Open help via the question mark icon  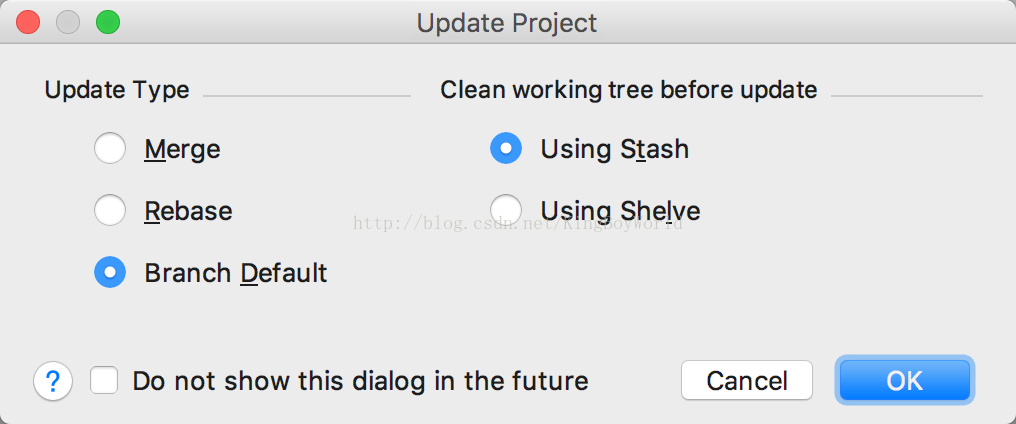coord(54,381)
